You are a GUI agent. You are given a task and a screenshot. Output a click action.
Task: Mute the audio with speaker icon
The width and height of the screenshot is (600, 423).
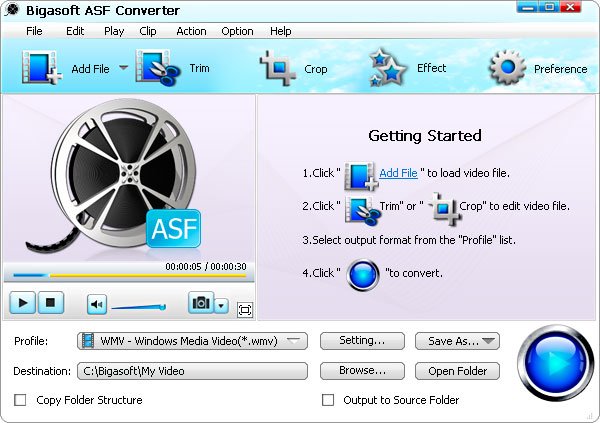click(x=96, y=304)
